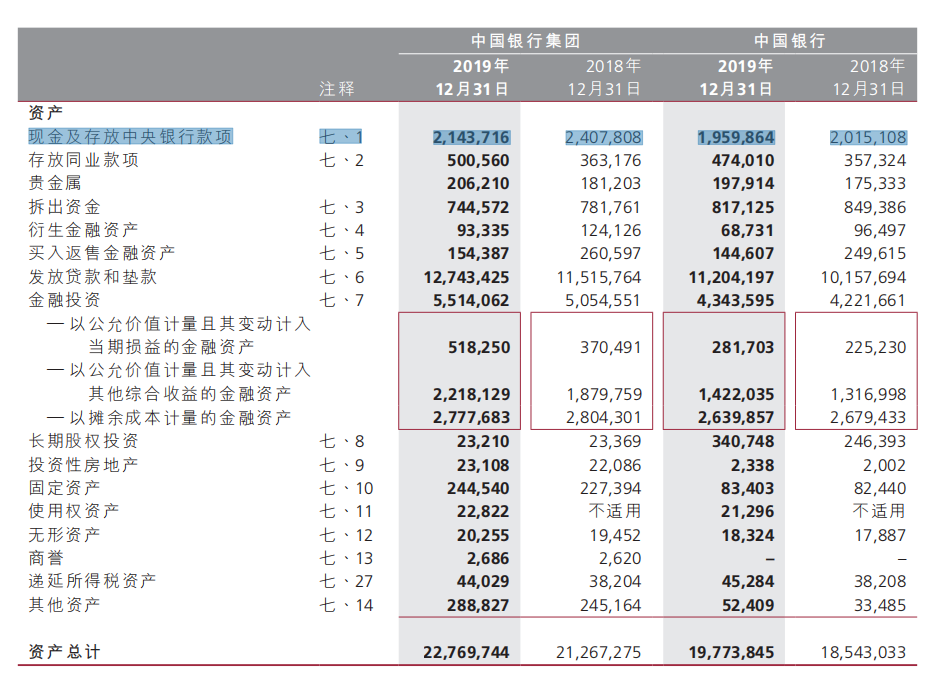Click the value 2,015,108
Image resolution: width=944 pixels, height=680 pixels.
pyautogui.click(x=868, y=138)
